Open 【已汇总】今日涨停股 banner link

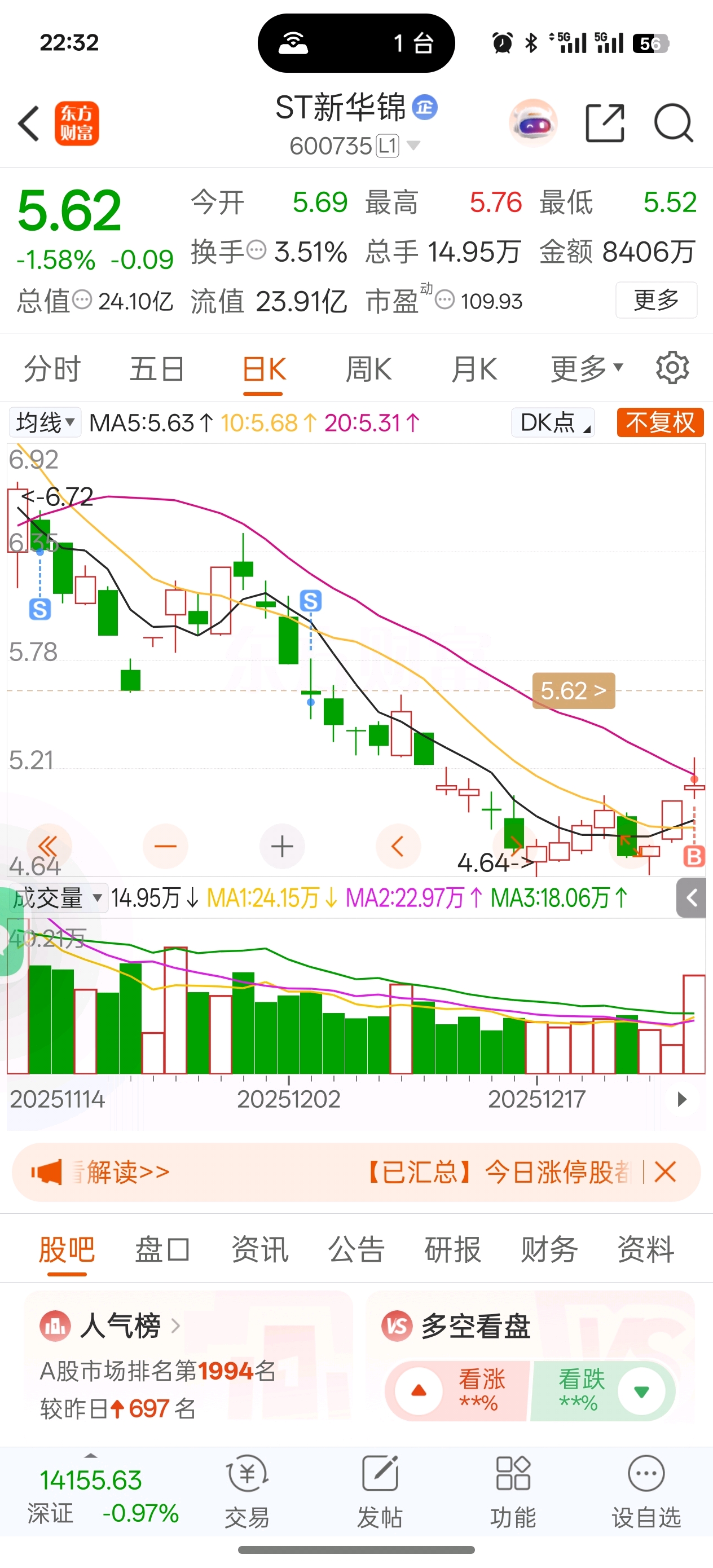[x=498, y=1171]
